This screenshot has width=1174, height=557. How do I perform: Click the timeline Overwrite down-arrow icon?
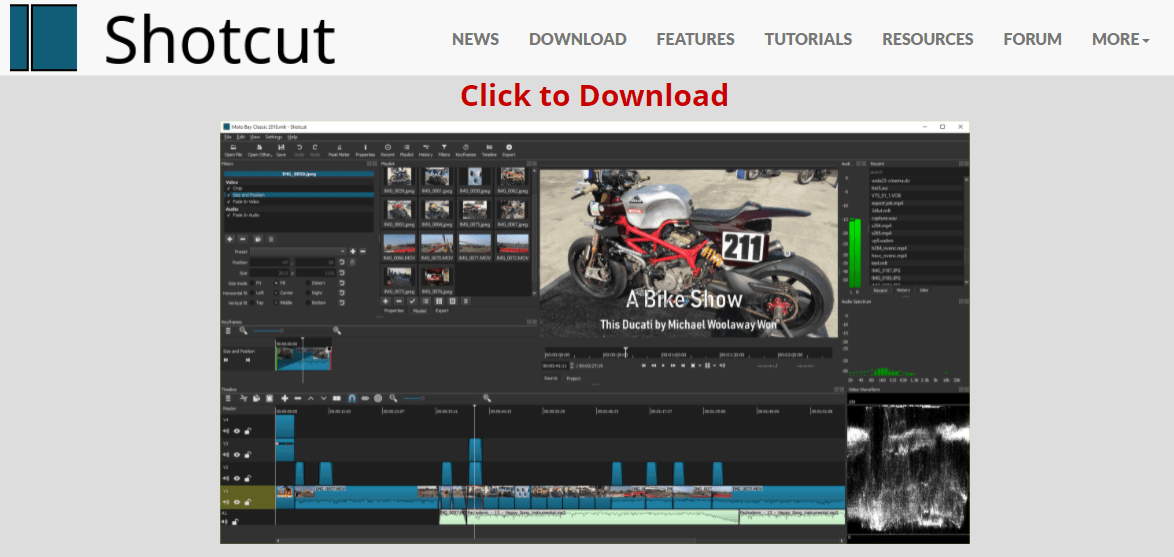click(x=323, y=398)
